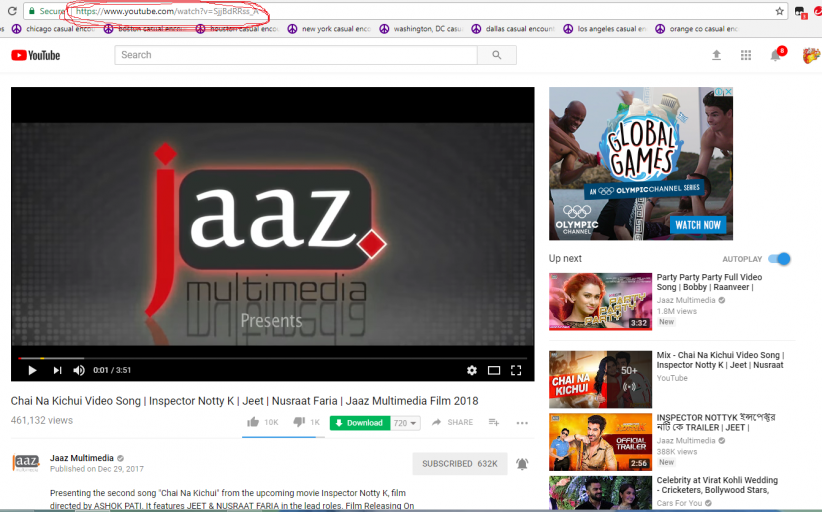Click the upload video icon
Image resolution: width=822 pixels, height=512 pixels.
point(716,55)
